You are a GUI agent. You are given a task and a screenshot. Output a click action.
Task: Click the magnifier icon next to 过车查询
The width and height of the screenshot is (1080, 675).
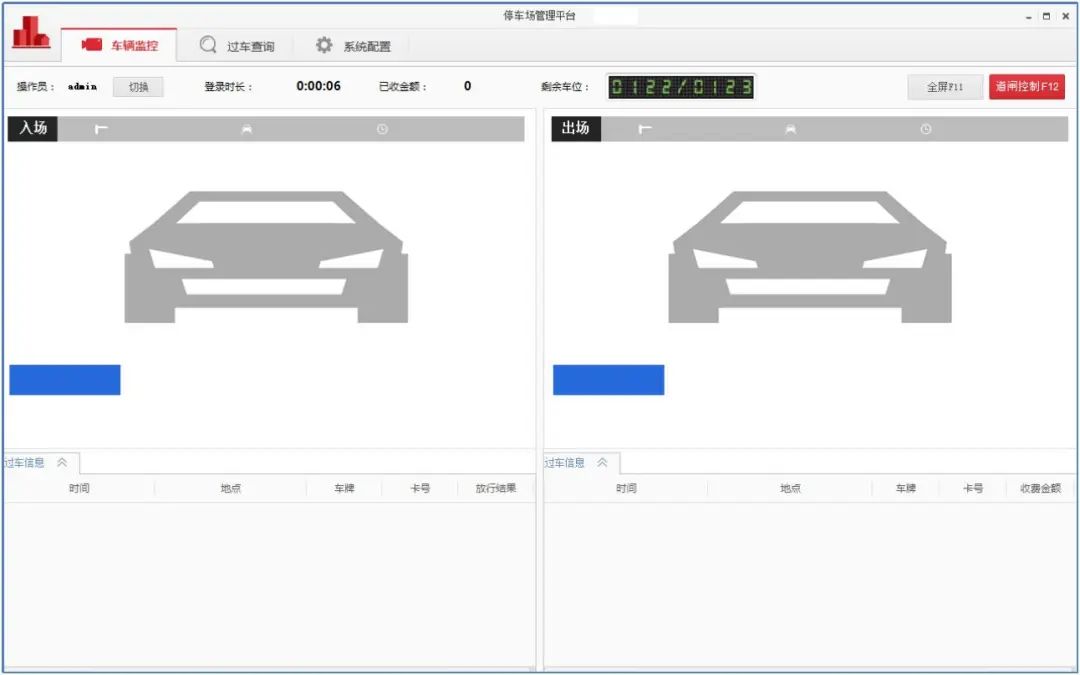click(207, 44)
